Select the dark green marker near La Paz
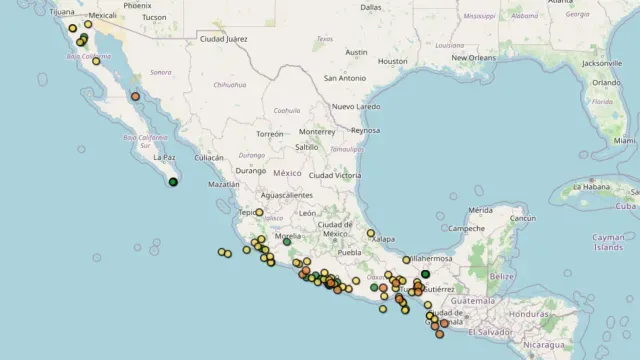Viewport: 640px width, 360px height. point(173,182)
